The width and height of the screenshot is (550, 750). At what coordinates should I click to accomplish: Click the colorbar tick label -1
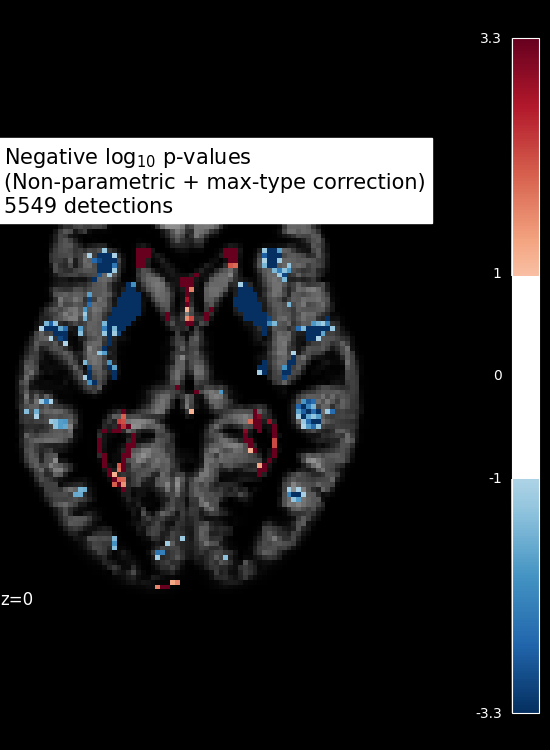pos(495,478)
